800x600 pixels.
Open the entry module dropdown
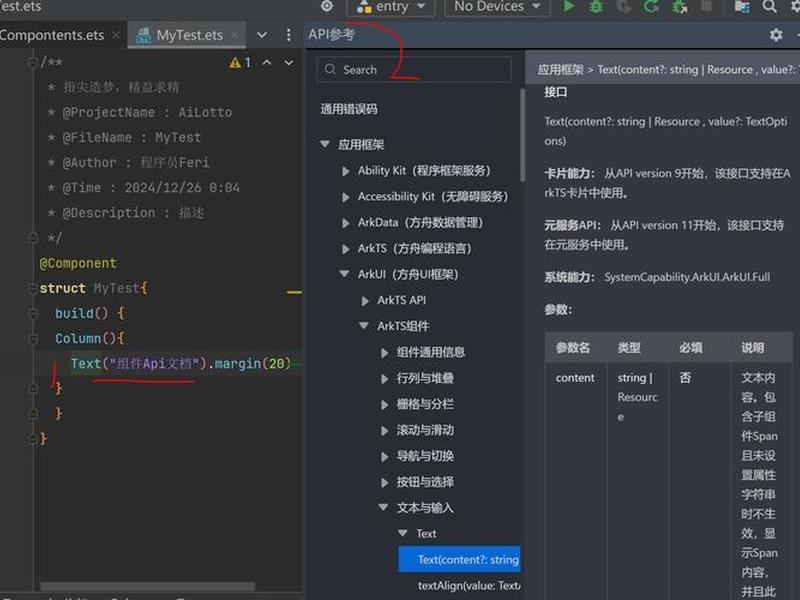[x=391, y=7]
